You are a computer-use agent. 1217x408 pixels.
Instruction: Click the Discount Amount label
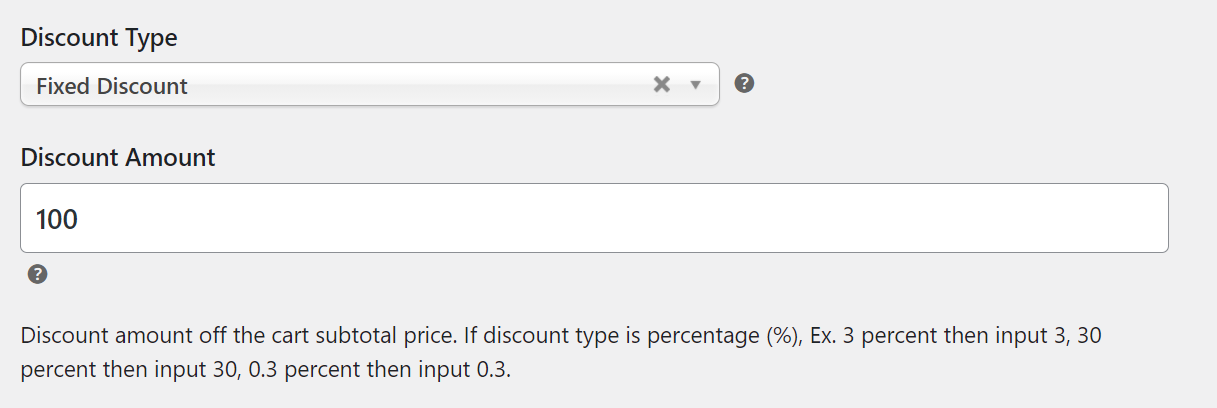[118, 157]
